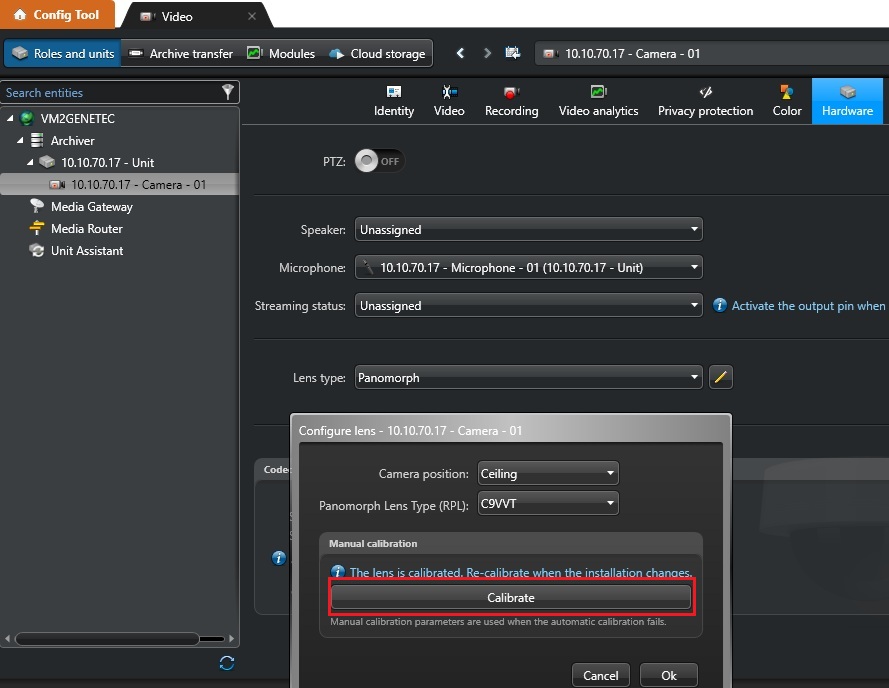The height and width of the screenshot is (688, 889).
Task: Open the Microphone dropdown
Action: click(x=528, y=267)
